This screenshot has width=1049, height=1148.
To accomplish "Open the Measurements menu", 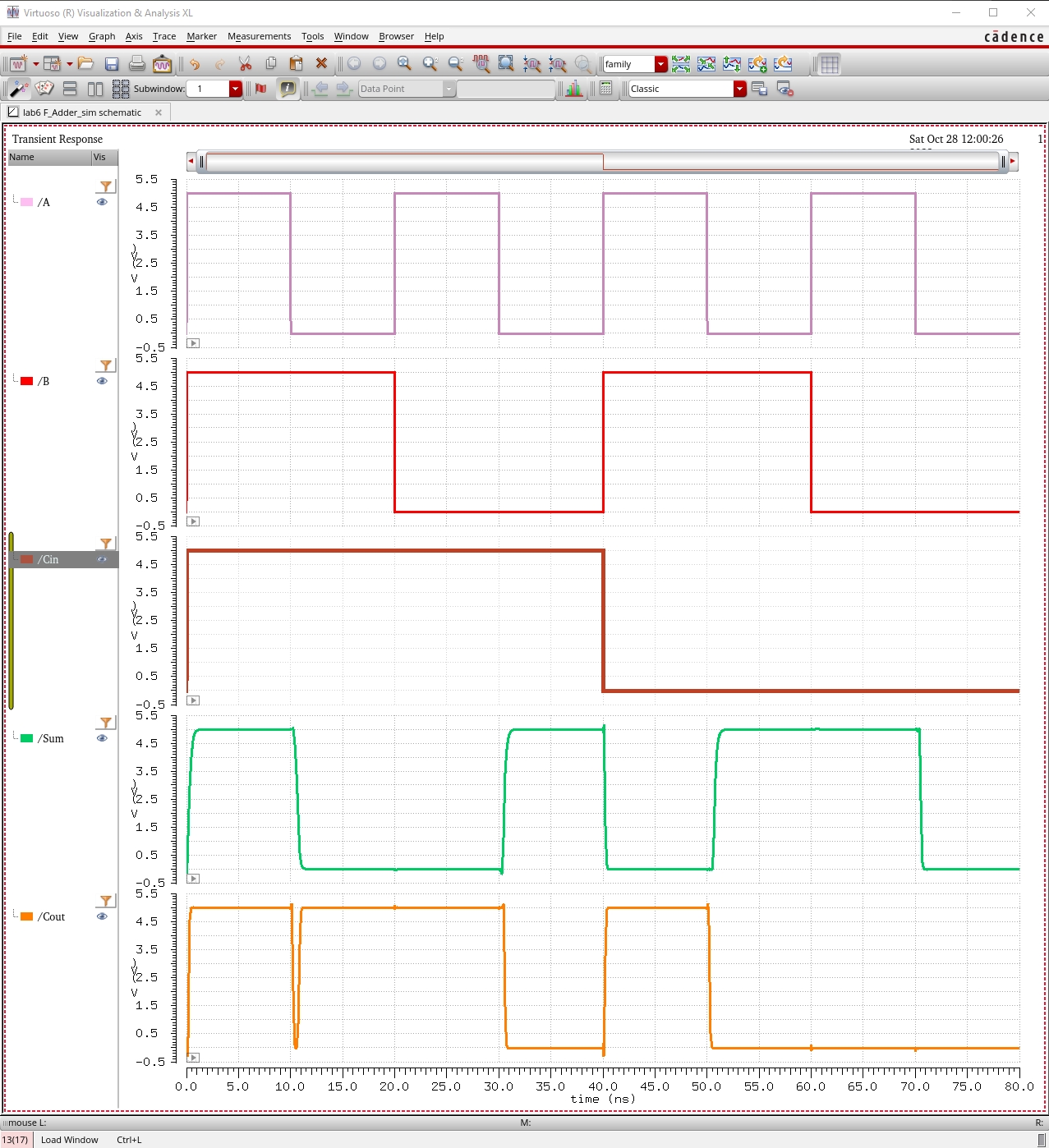I will tap(259, 36).
